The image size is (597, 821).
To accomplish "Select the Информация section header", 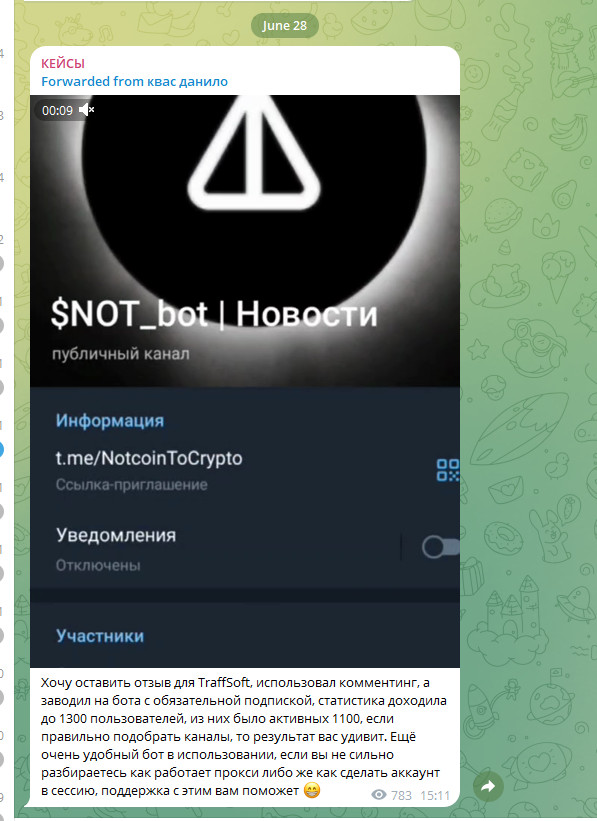I will 110,420.
